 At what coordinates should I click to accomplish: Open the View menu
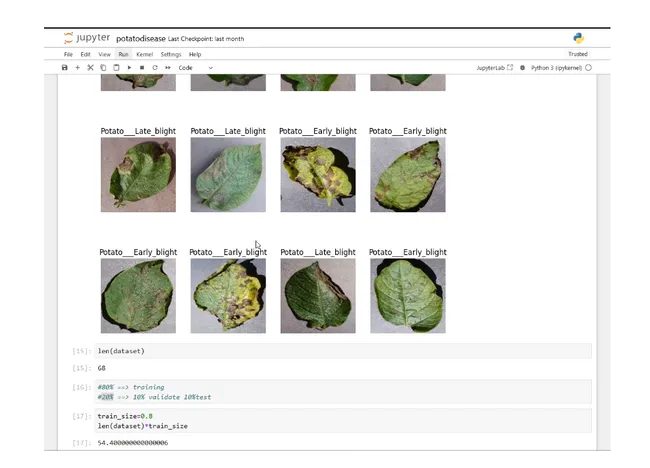pos(104,54)
